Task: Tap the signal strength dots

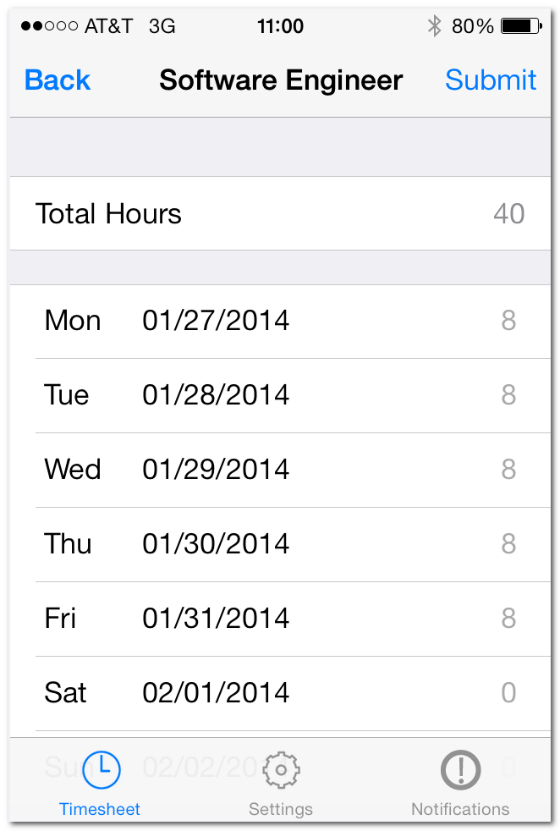Action: (x=49, y=25)
